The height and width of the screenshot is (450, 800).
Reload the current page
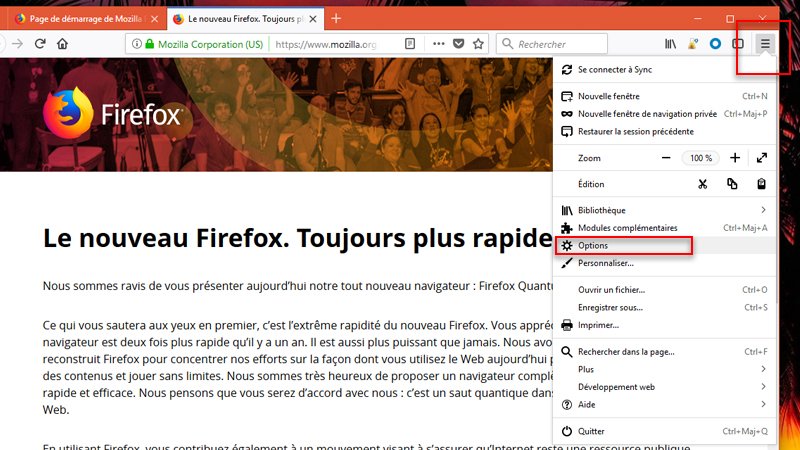pyautogui.click(x=40, y=44)
